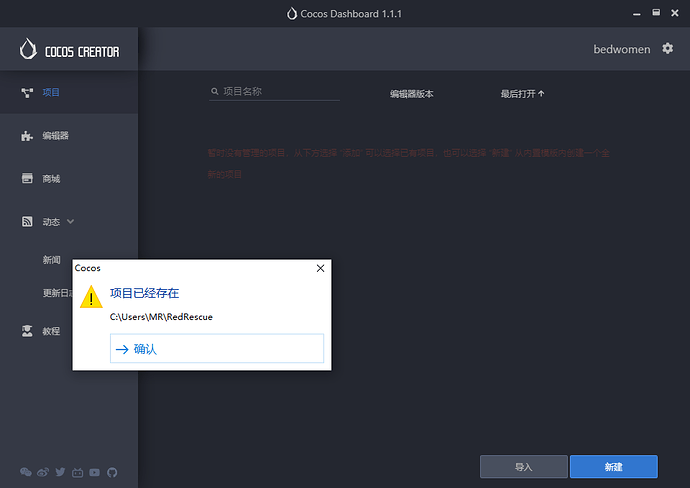This screenshot has height=488, width=690.
Task: Open the Bilibili social icon
Action: coord(77,473)
